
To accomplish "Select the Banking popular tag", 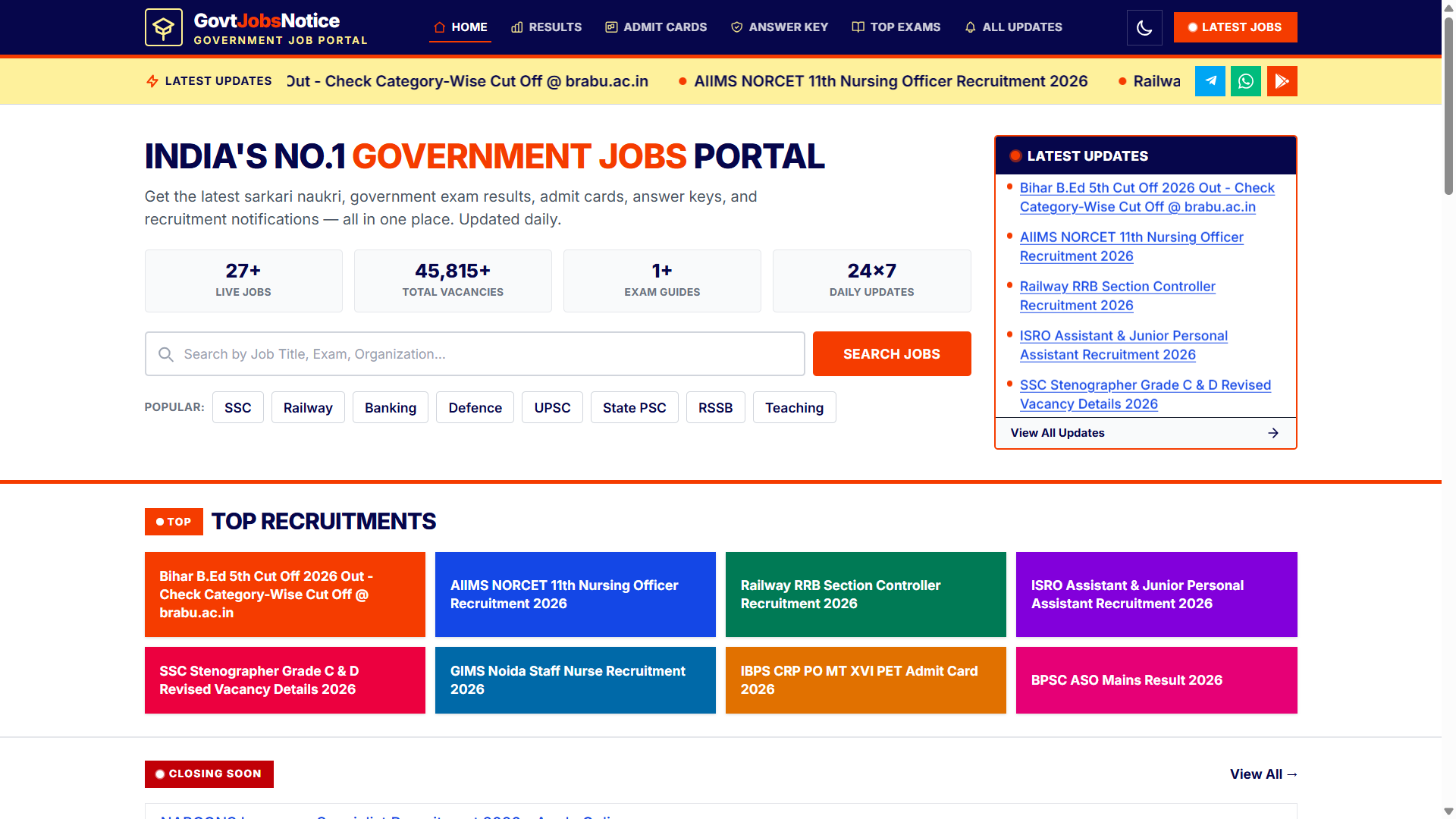I will tap(391, 408).
